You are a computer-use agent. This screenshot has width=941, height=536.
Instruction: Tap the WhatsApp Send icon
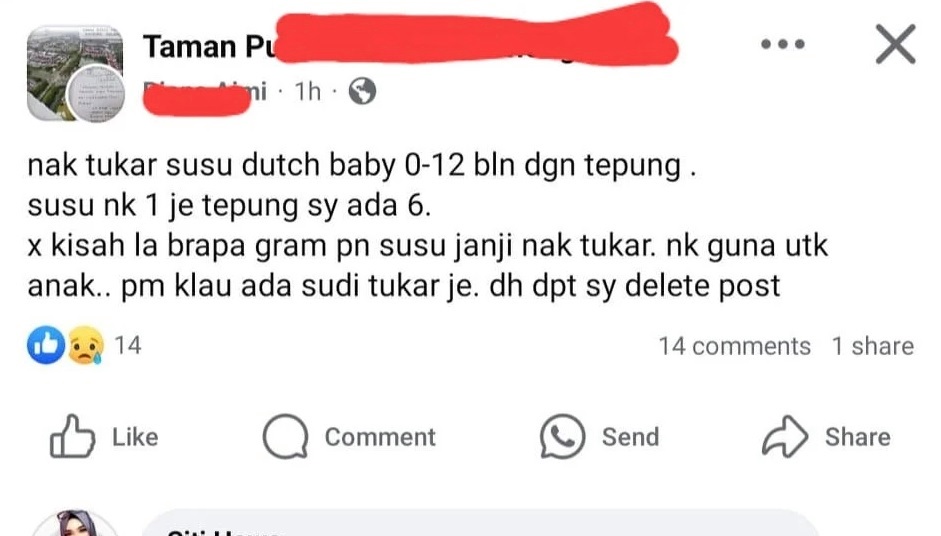coord(562,436)
